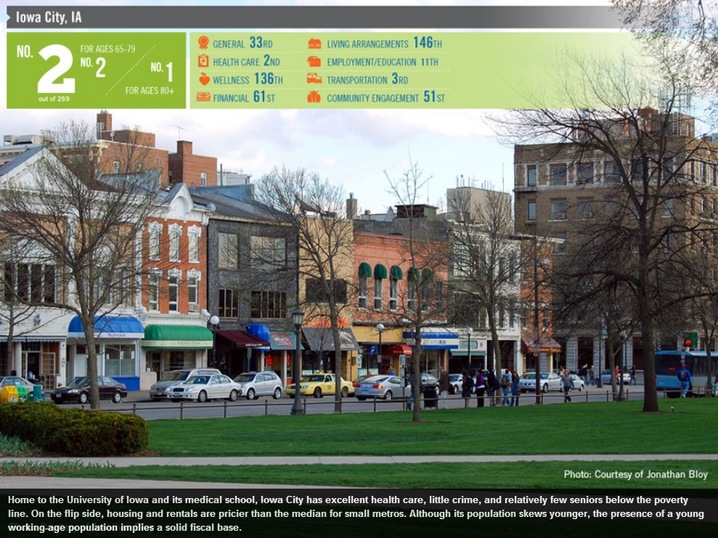
Task: Click 'Living Arrangements 146th' text
Action: 385,43
